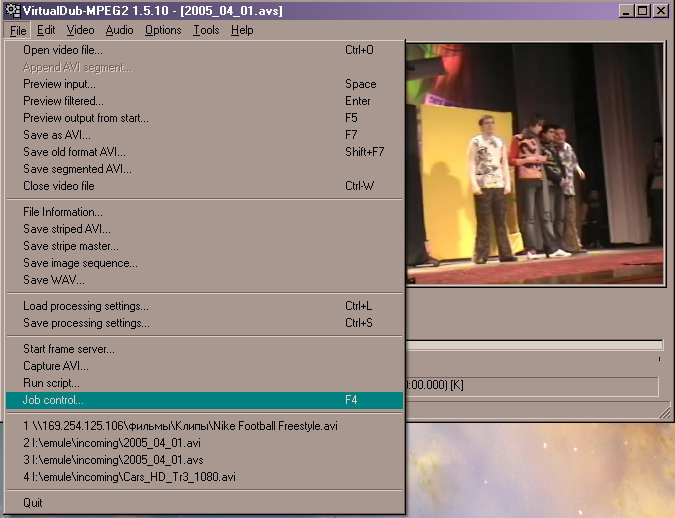The image size is (675, 518).
Task: Choose Save image sequence option
Action: coord(80,263)
